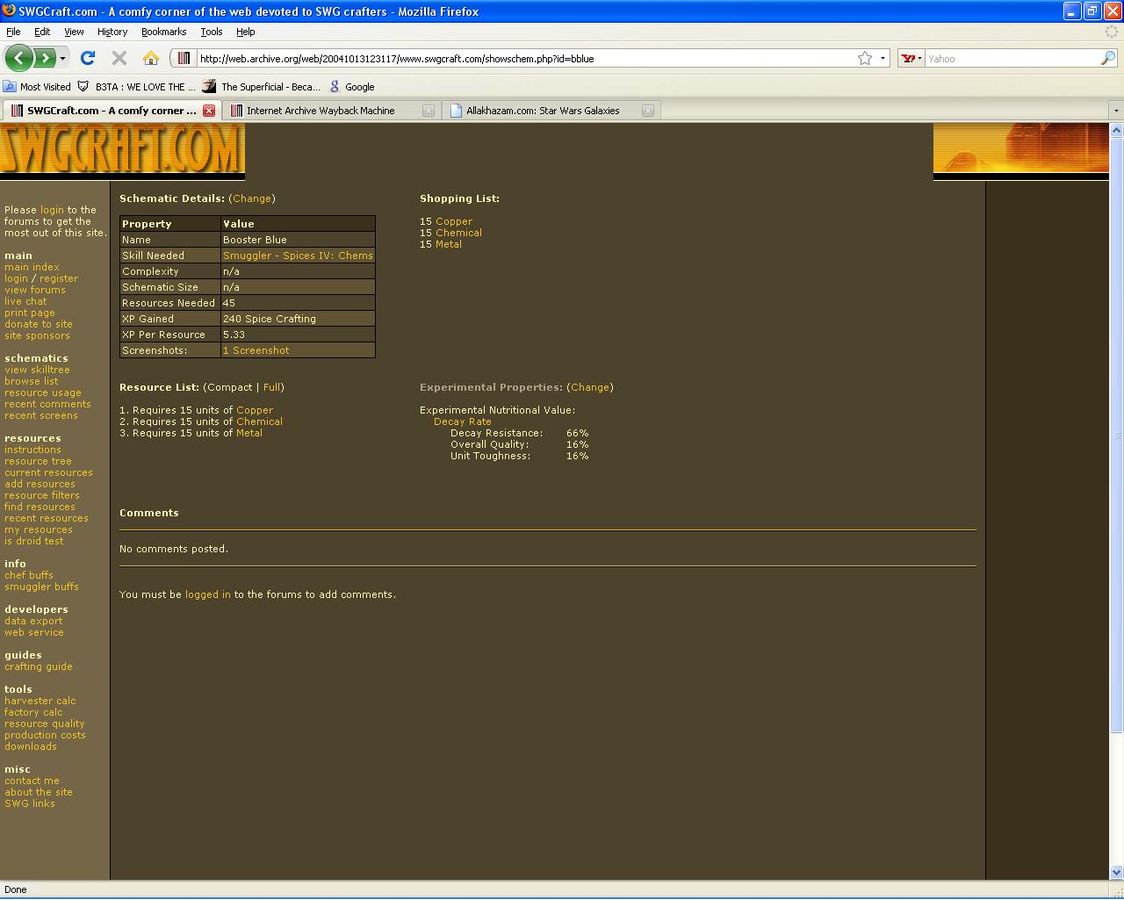
Task: Bookmark this page with the star icon
Action: click(865, 58)
